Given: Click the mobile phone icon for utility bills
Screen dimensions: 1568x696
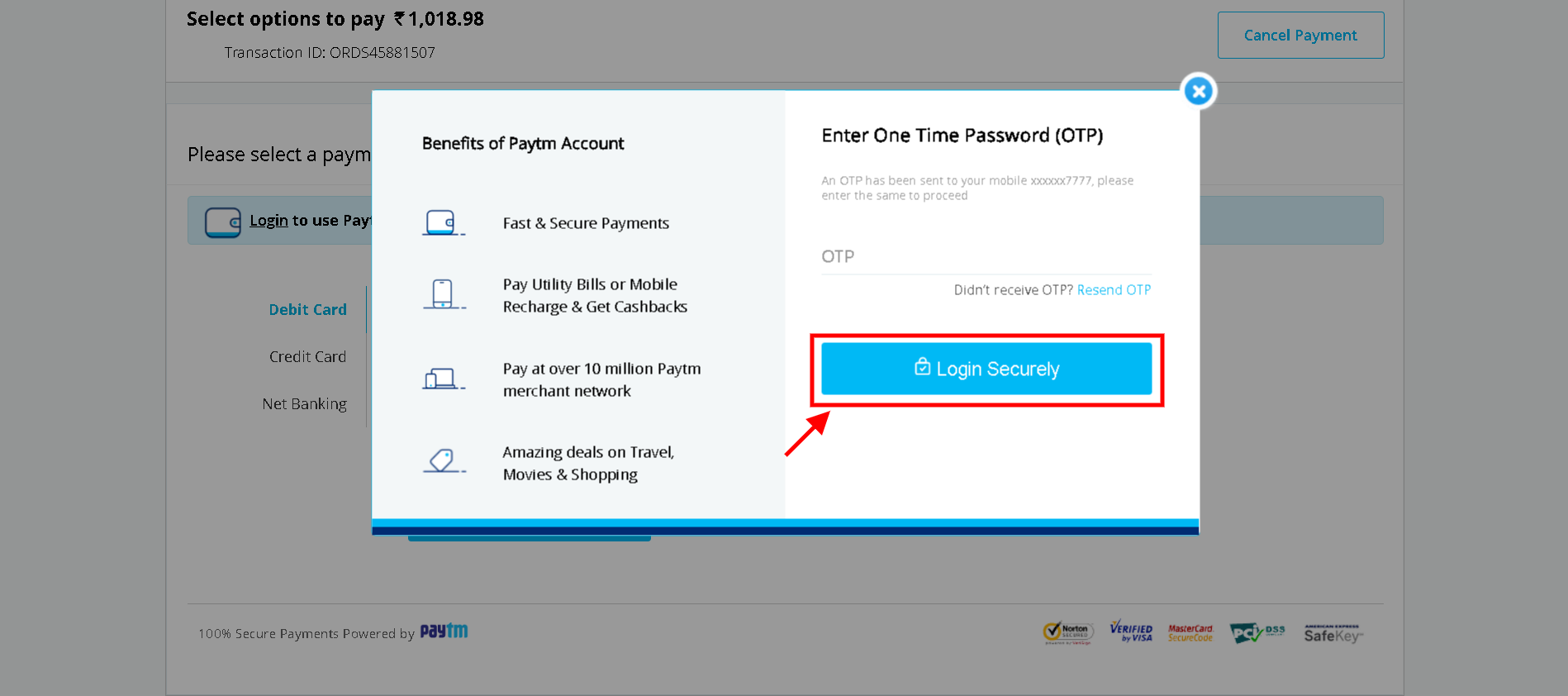Looking at the screenshot, I should [x=444, y=294].
